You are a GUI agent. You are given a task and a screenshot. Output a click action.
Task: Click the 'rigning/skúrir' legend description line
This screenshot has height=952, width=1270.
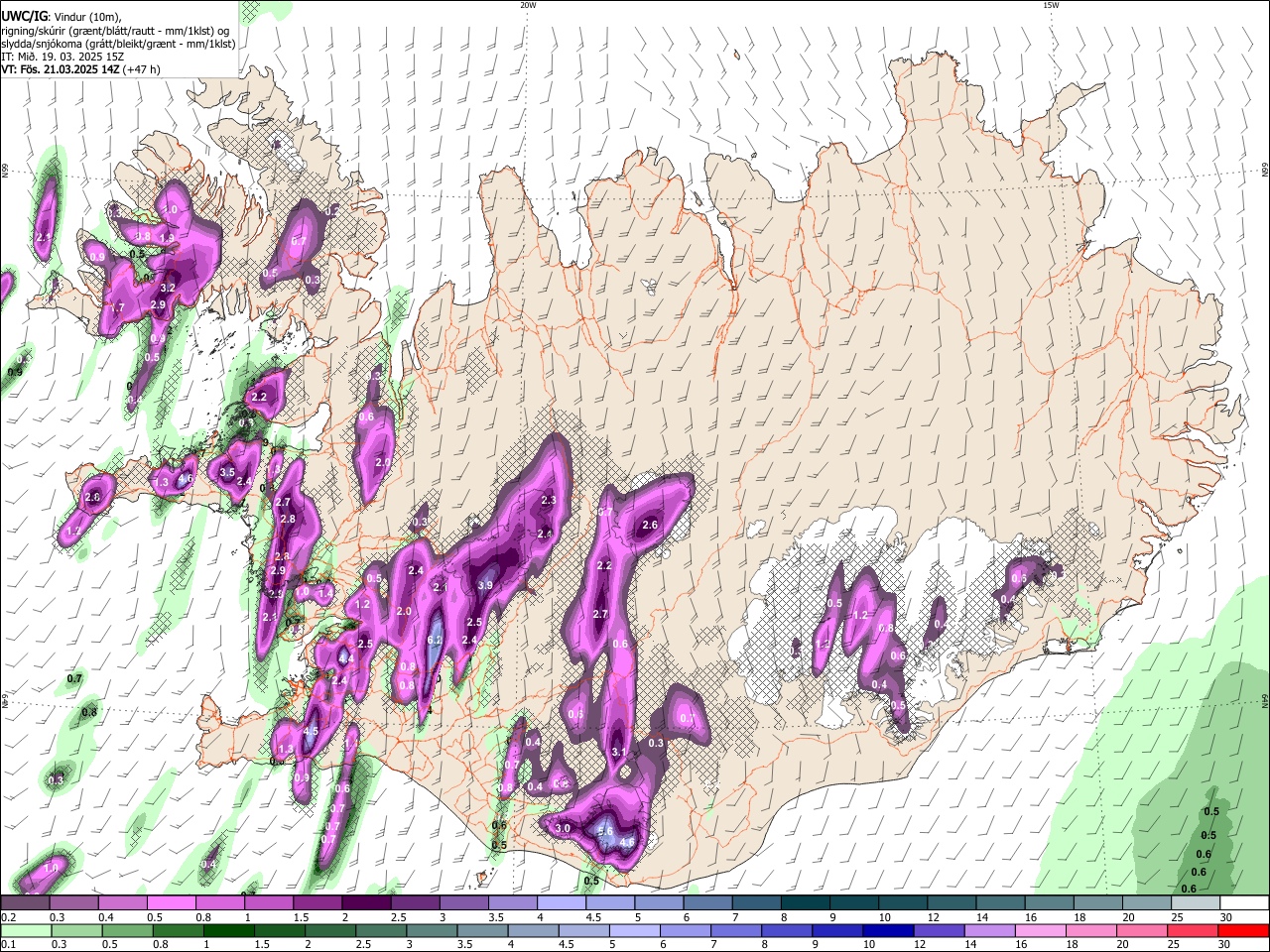click(x=115, y=30)
